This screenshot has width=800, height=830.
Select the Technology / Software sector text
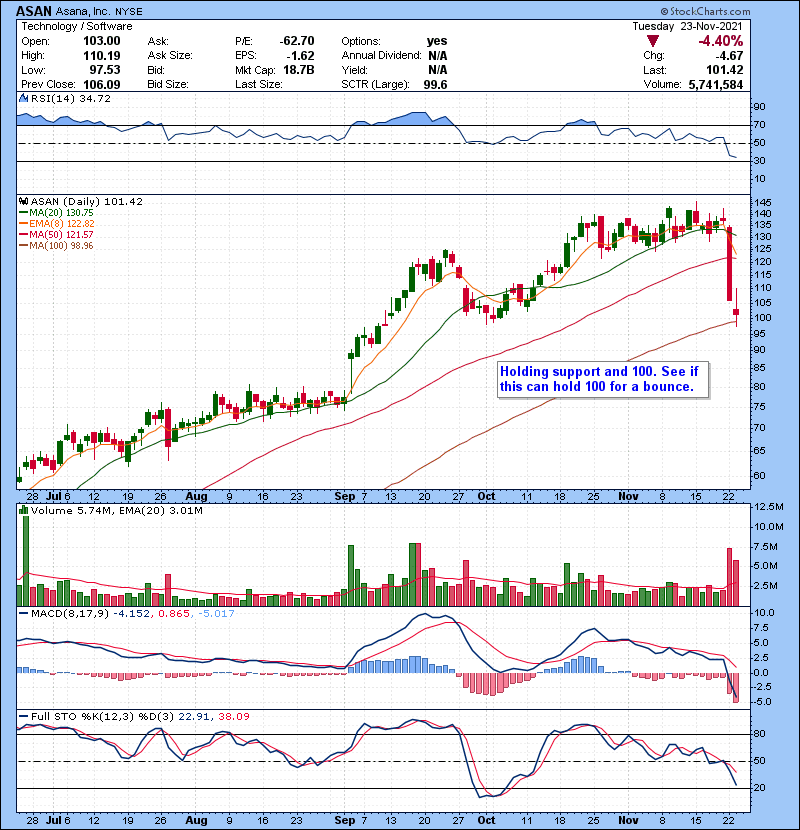77,26
